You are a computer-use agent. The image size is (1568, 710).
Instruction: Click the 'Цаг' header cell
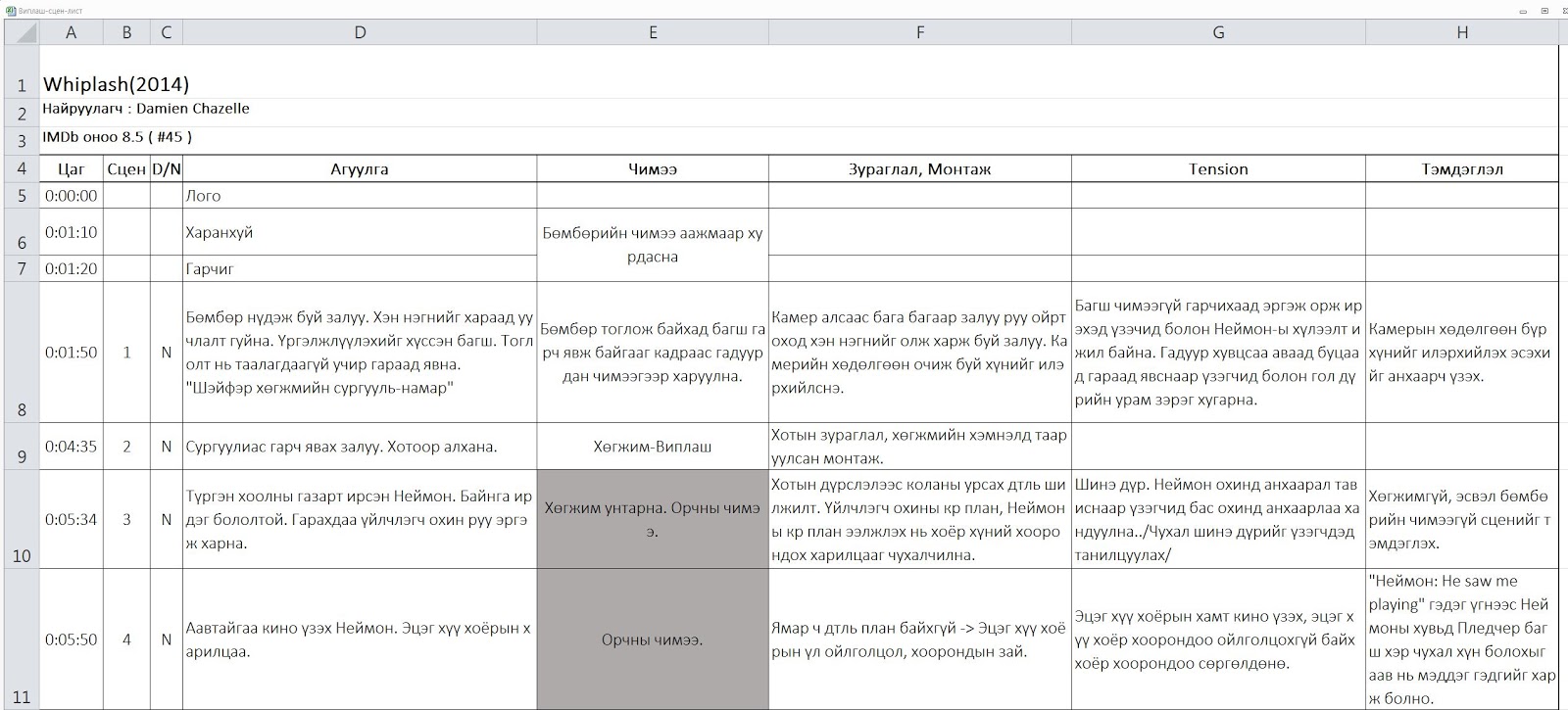[71, 168]
